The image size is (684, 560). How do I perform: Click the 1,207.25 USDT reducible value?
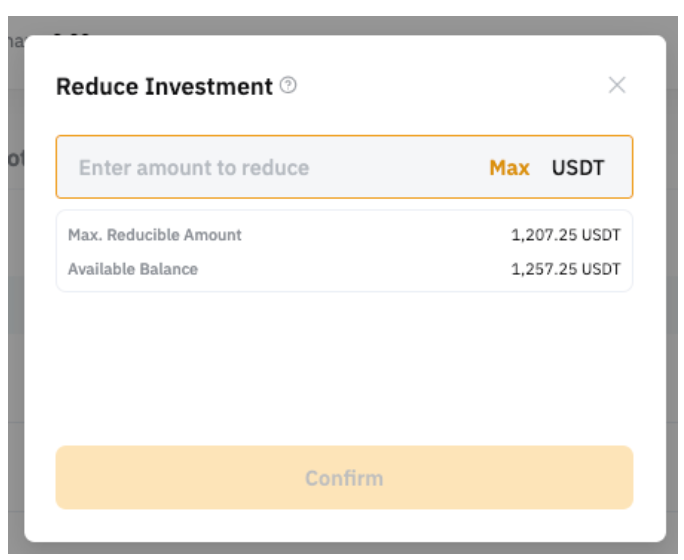(x=565, y=235)
